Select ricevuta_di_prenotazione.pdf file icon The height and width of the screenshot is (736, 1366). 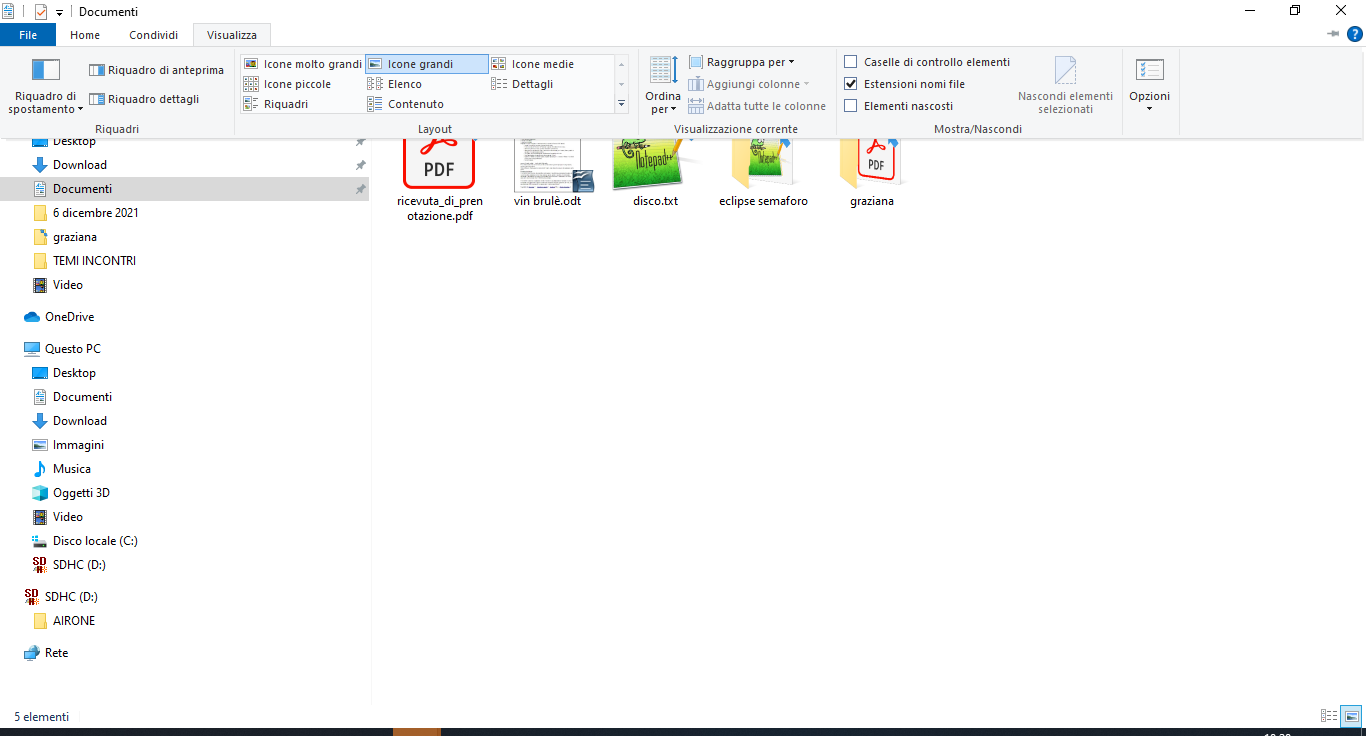coord(439,164)
